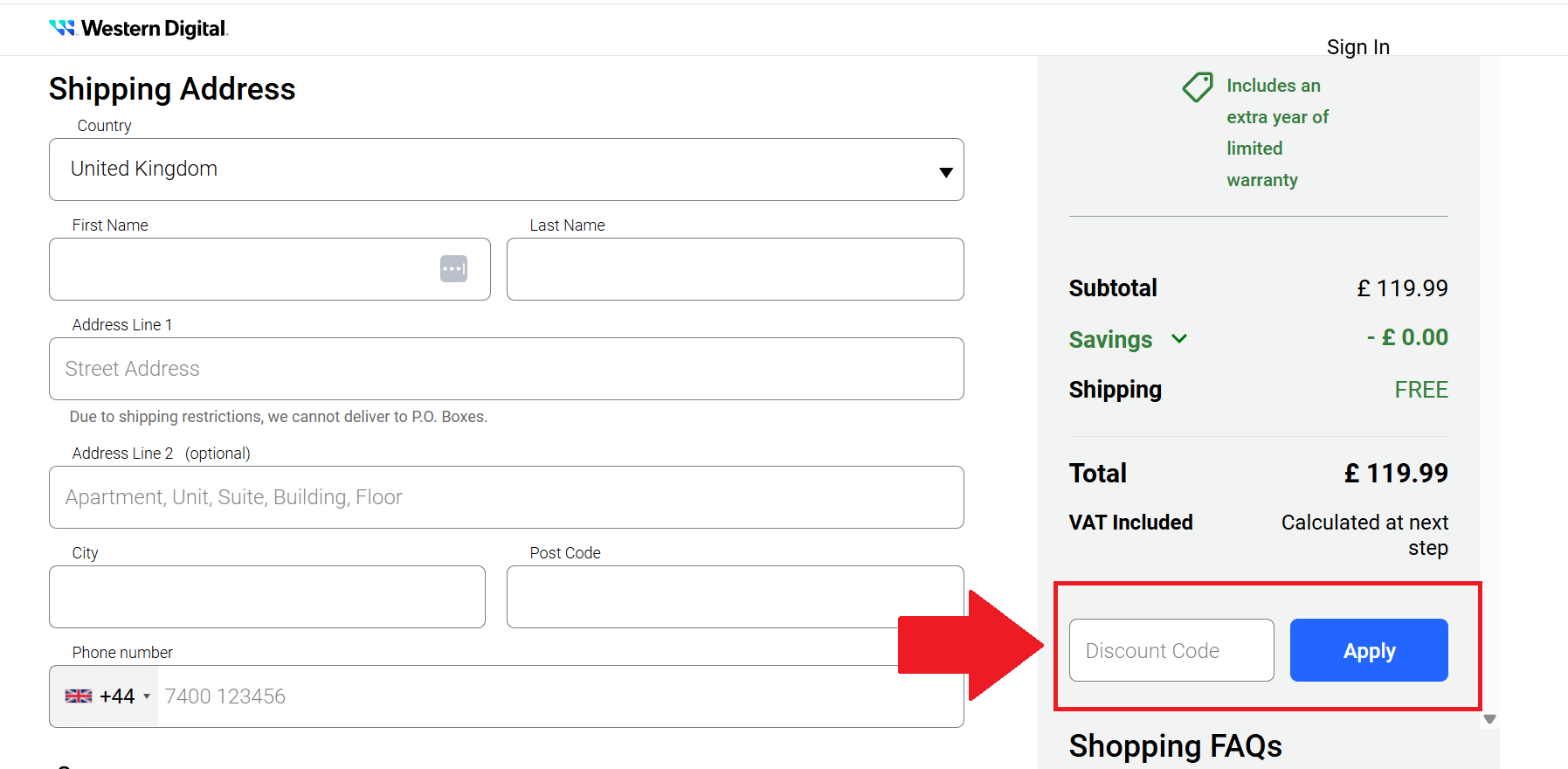
Task: Click the Western Digital logo
Action: (139, 29)
